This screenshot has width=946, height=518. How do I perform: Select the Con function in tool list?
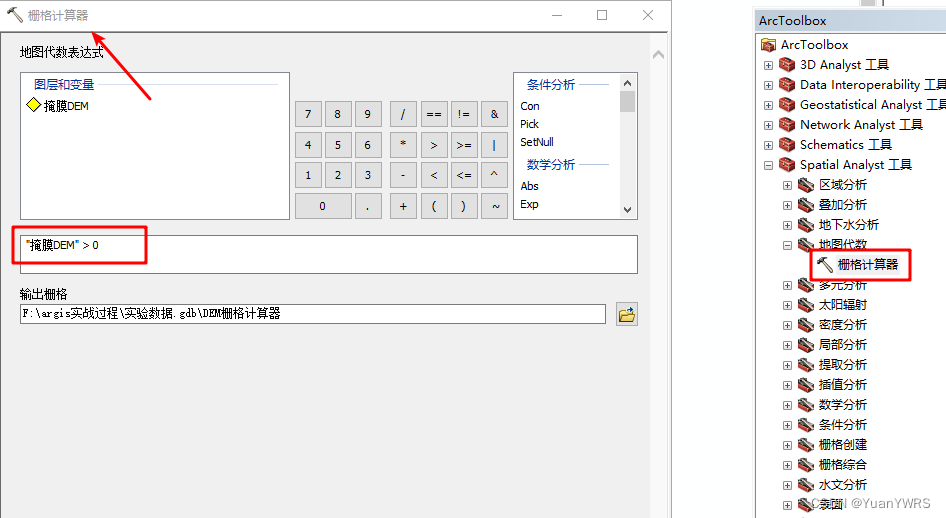click(530, 106)
